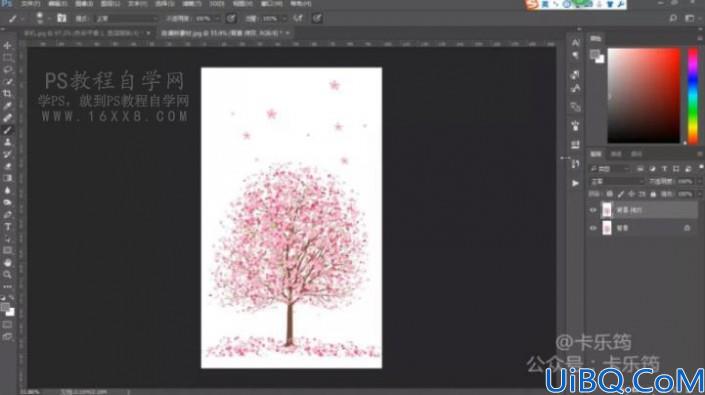This screenshot has height=395, width=705.
Task: Open the flow slider arrow
Action: coord(284,19)
